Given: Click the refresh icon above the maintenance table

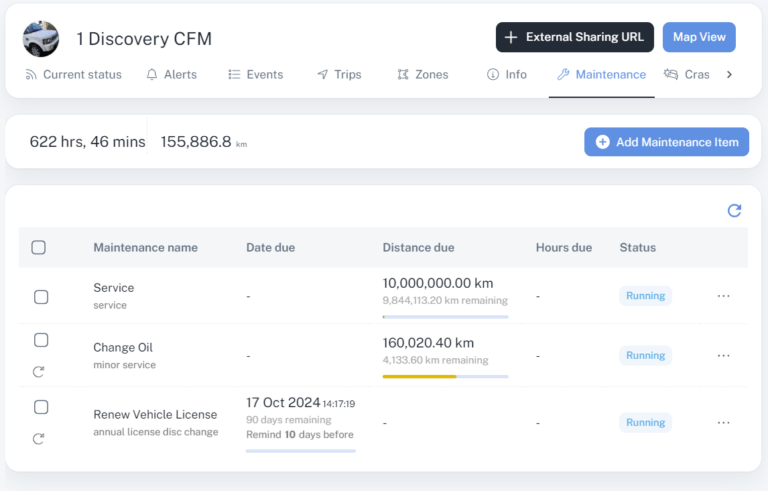Looking at the screenshot, I should pos(734,210).
